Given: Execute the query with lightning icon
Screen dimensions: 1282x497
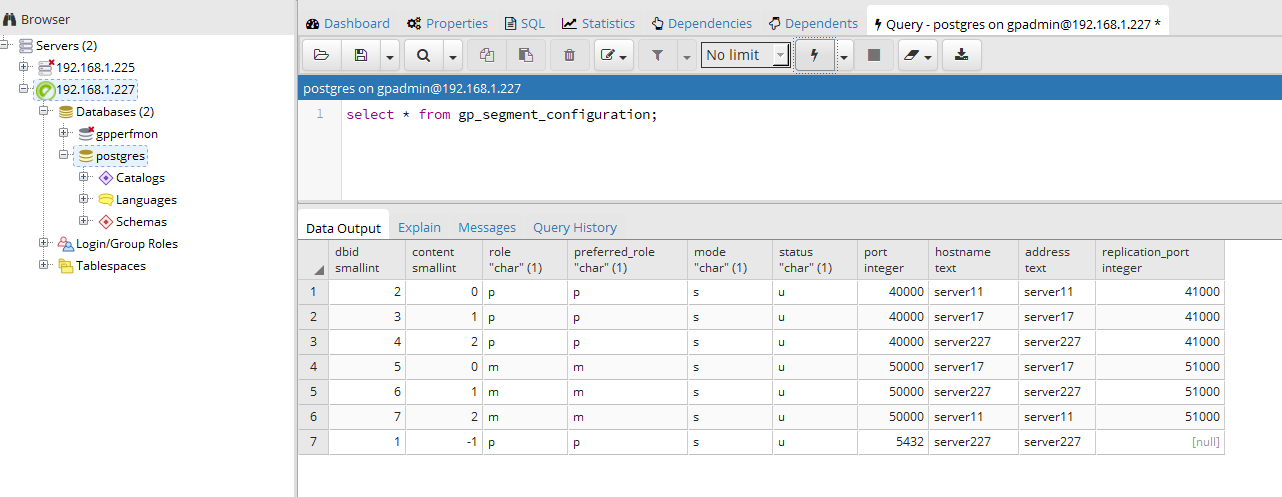Looking at the screenshot, I should pyautogui.click(x=814, y=55).
